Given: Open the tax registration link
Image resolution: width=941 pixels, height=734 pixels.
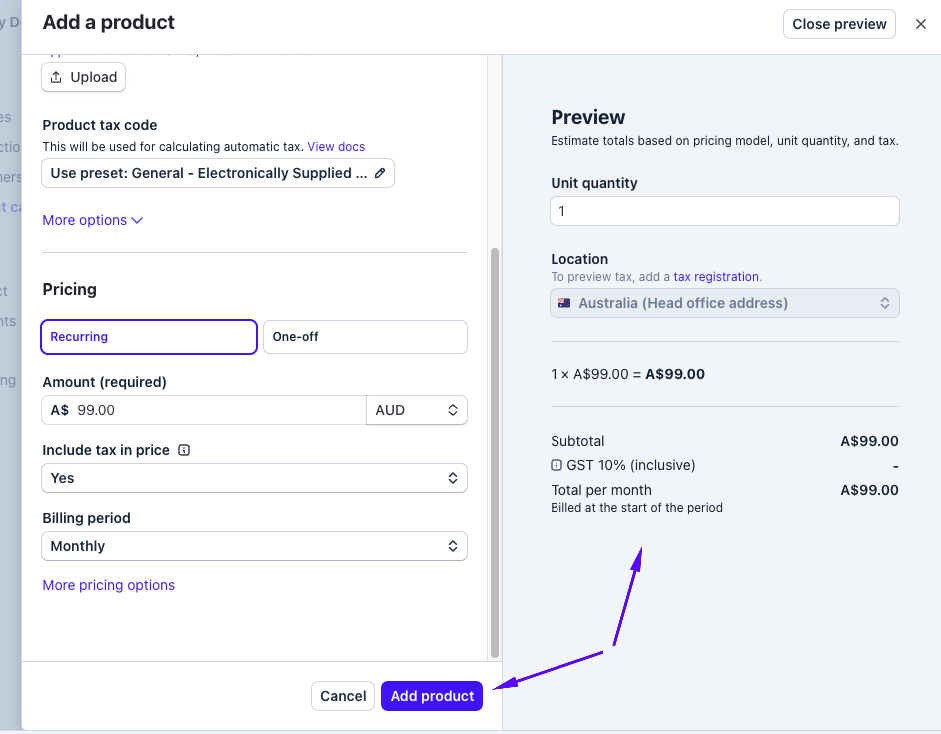Looking at the screenshot, I should (x=716, y=277).
